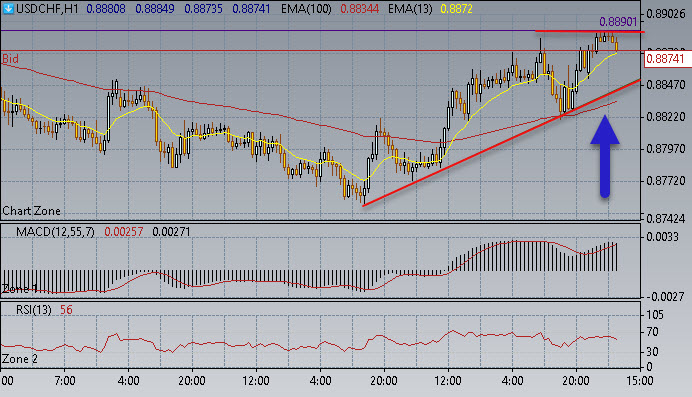Click the 7:00 time axis label
The height and width of the screenshot is (397, 692).
click(x=64, y=380)
